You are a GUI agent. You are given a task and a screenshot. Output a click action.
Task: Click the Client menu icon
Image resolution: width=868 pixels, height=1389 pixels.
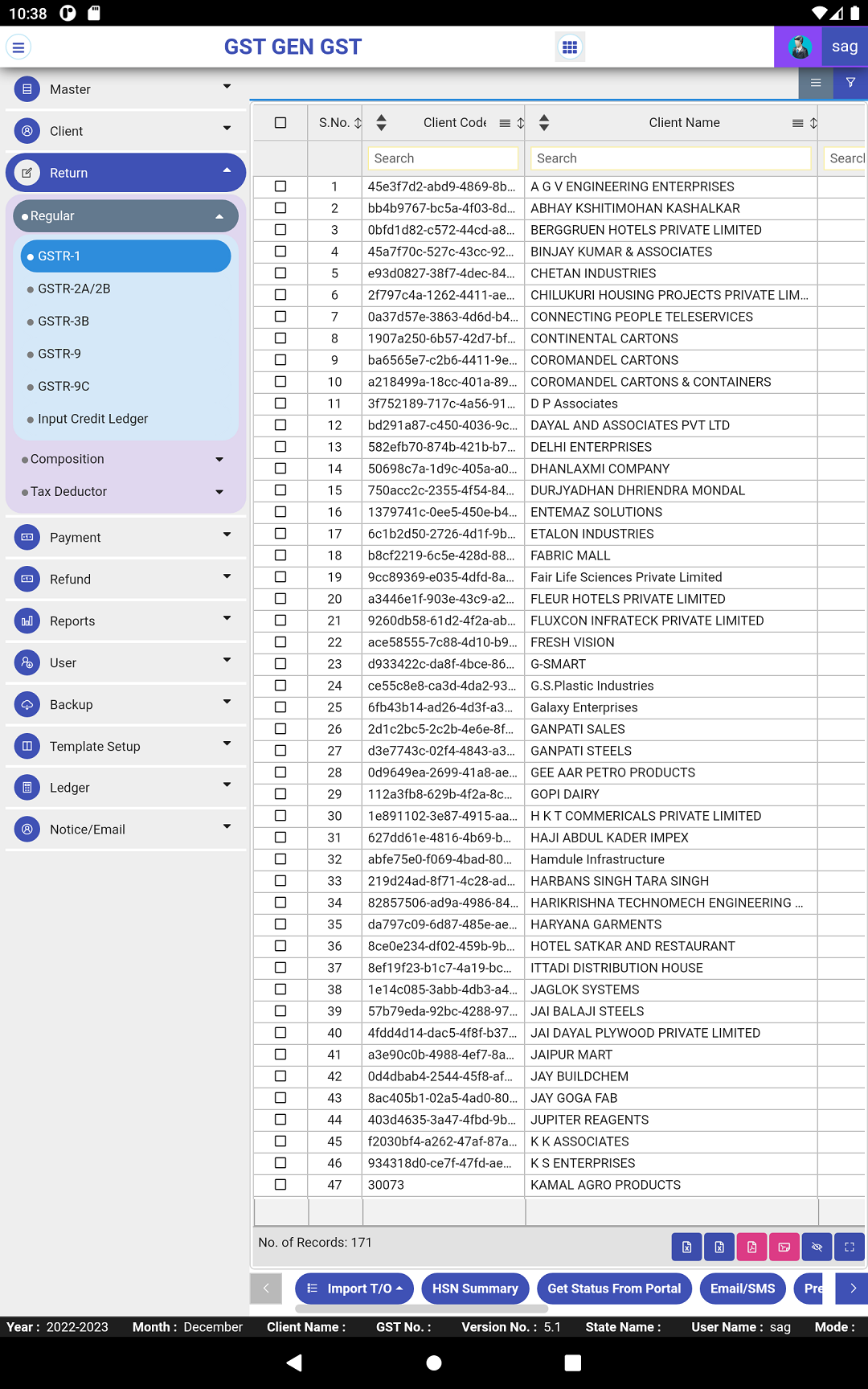27,131
